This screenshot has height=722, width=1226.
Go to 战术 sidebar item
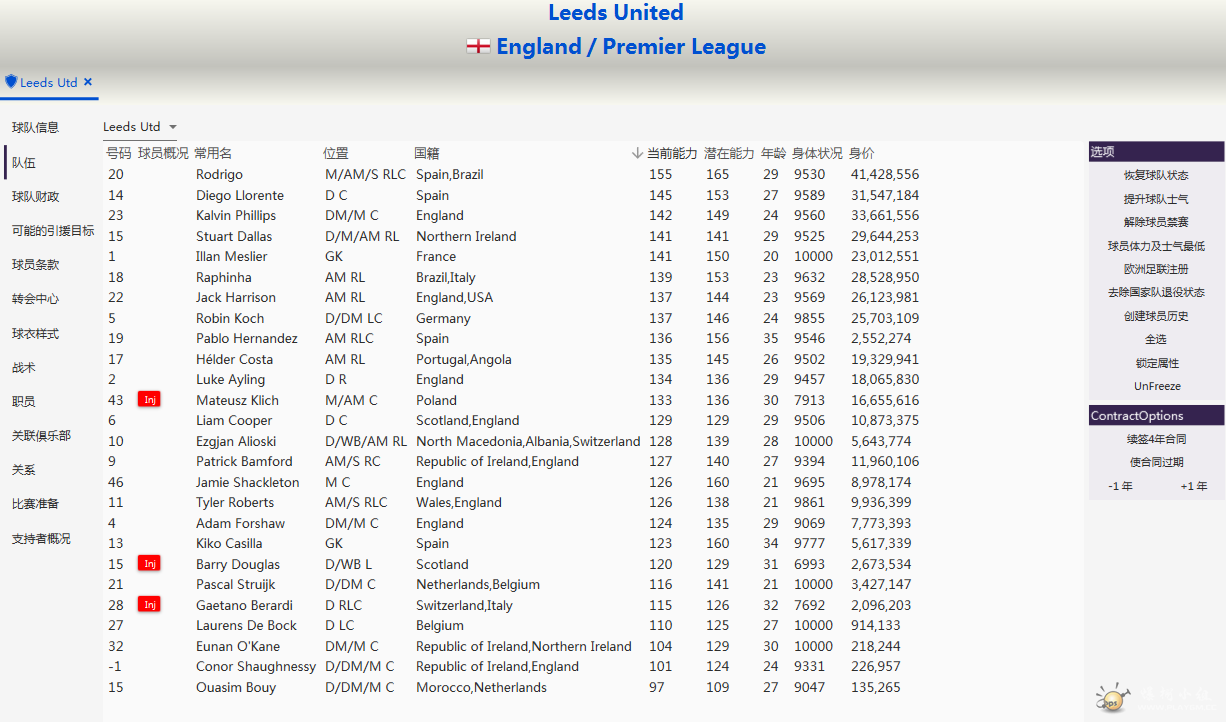[24, 367]
